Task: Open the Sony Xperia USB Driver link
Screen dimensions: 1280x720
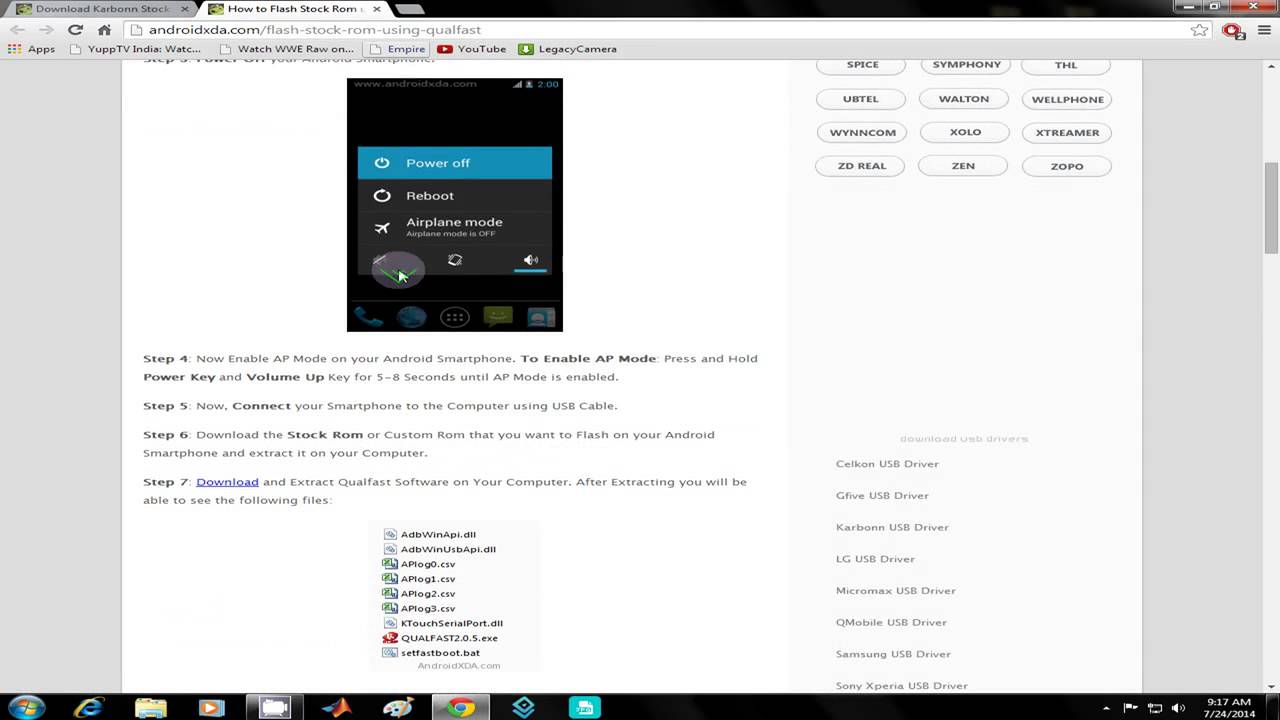Action: coord(901,686)
